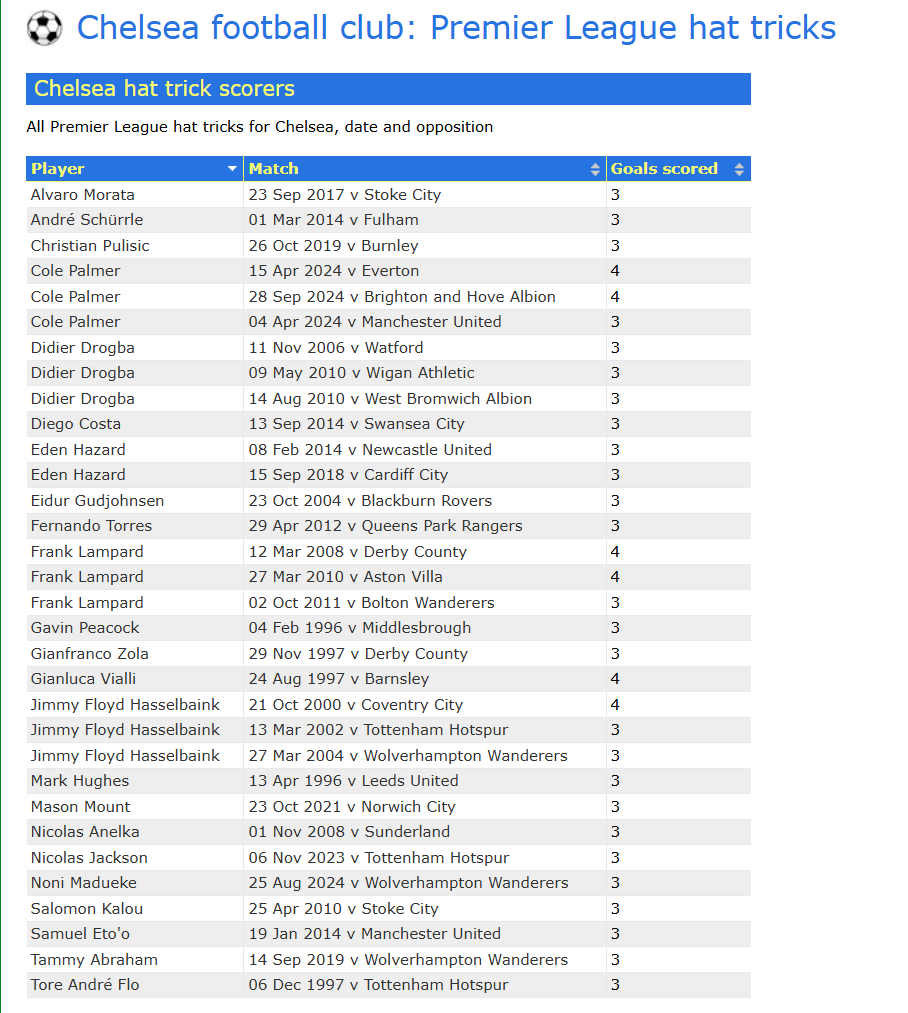This screenshot has height=1013, width=908.
Task: Click 13 Sep 2014 v Swansea City cell
Action: [x=425, y=424]
